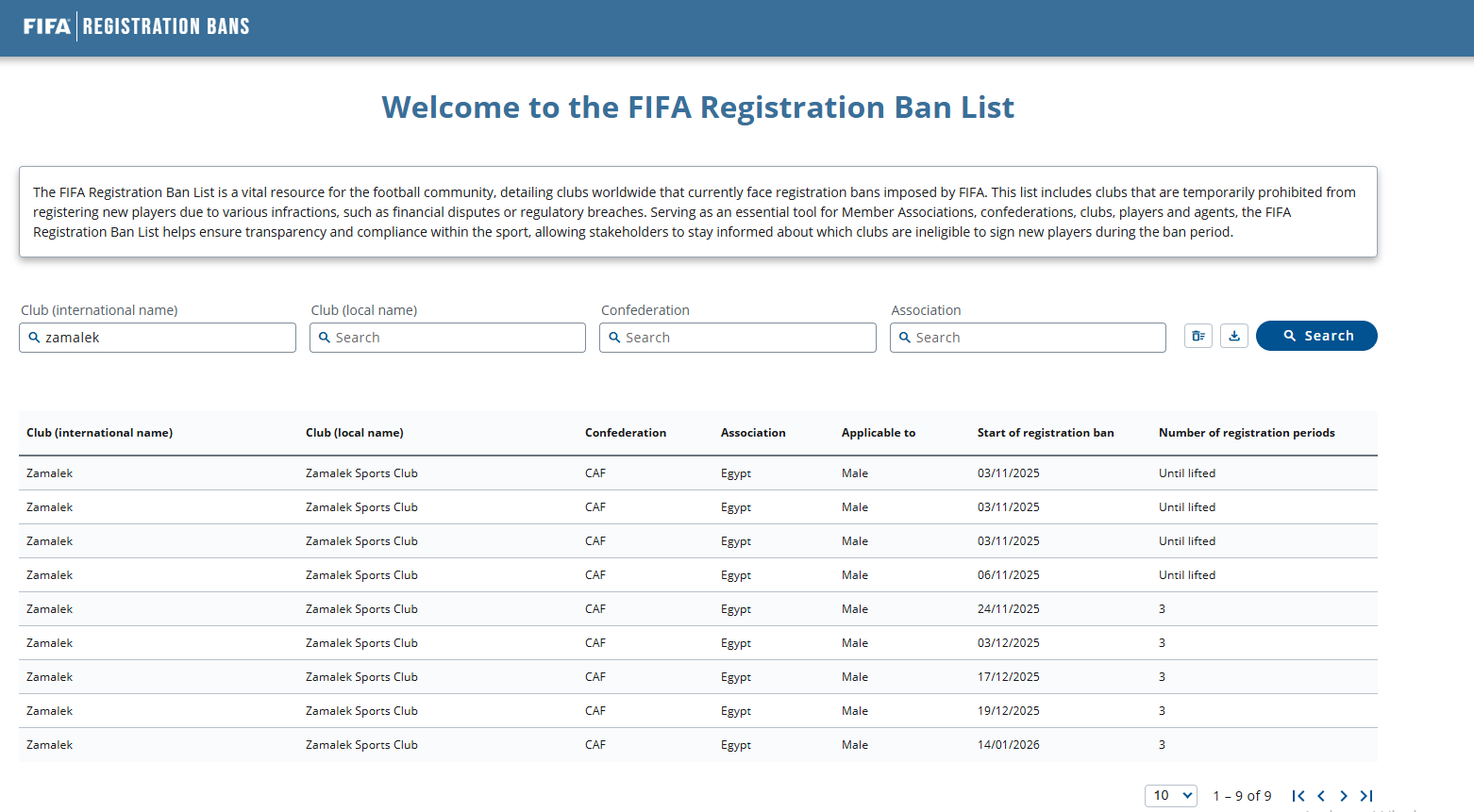
Task: Go to the next results page
Action: [1344, 796]
